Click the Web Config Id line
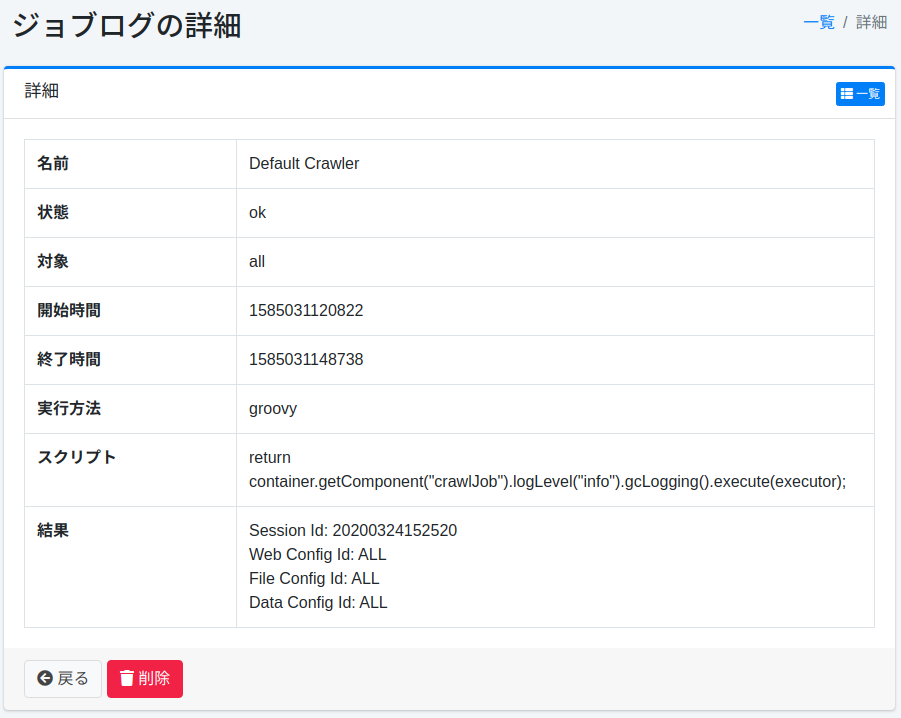The image size is (901, 718). (x=317, y=554)
